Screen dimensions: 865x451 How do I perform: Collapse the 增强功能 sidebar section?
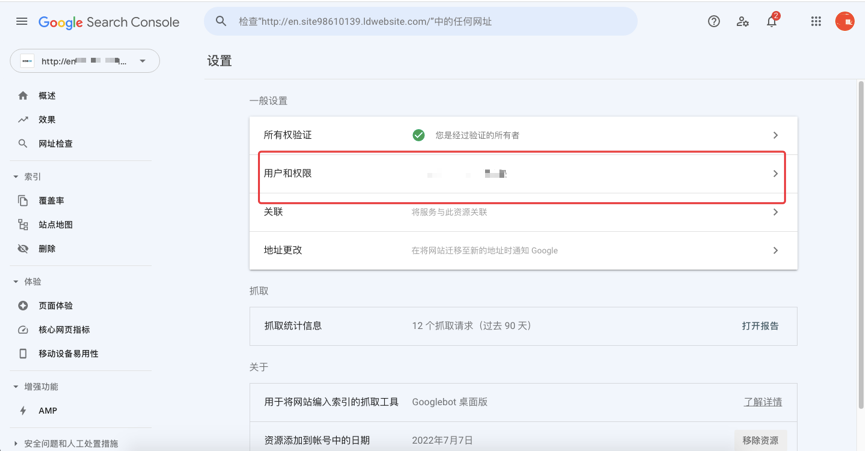(x=15, y=386)
